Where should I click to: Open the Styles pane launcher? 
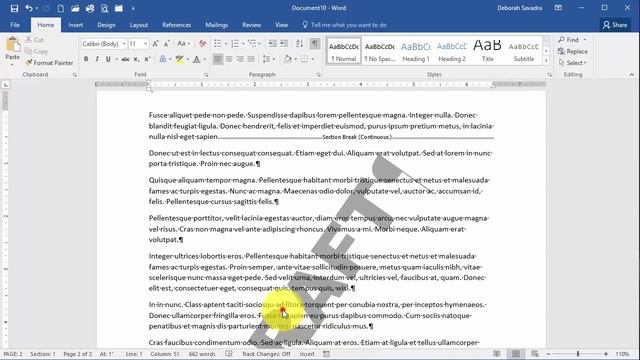pyautogui.click(x=549, y=75)
